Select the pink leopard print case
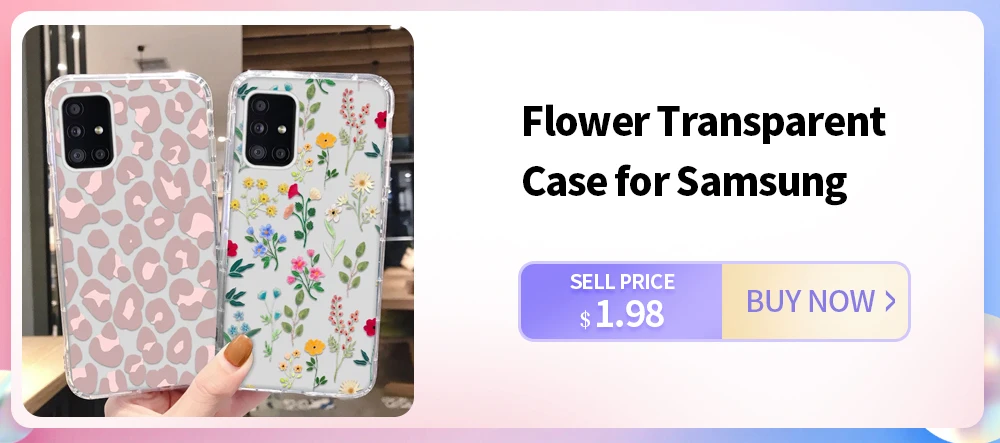Screen dimensions: 1000x443 (x=132, y=235)
